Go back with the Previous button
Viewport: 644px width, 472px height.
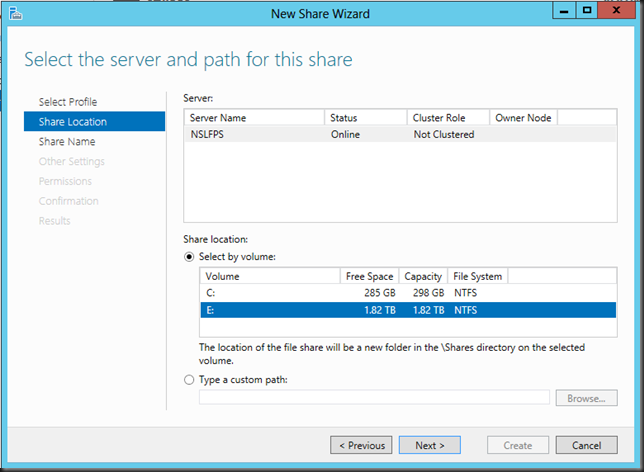[361, 445]
